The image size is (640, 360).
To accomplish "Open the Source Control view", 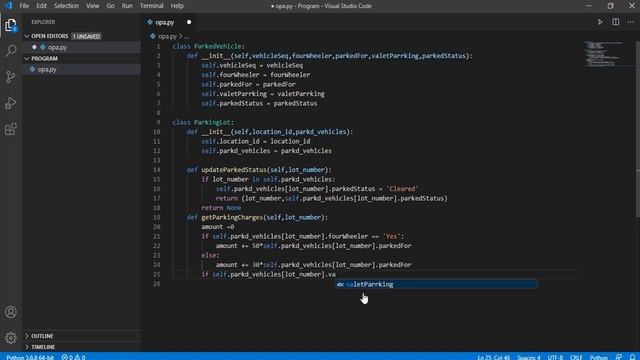I will (11, 77).
